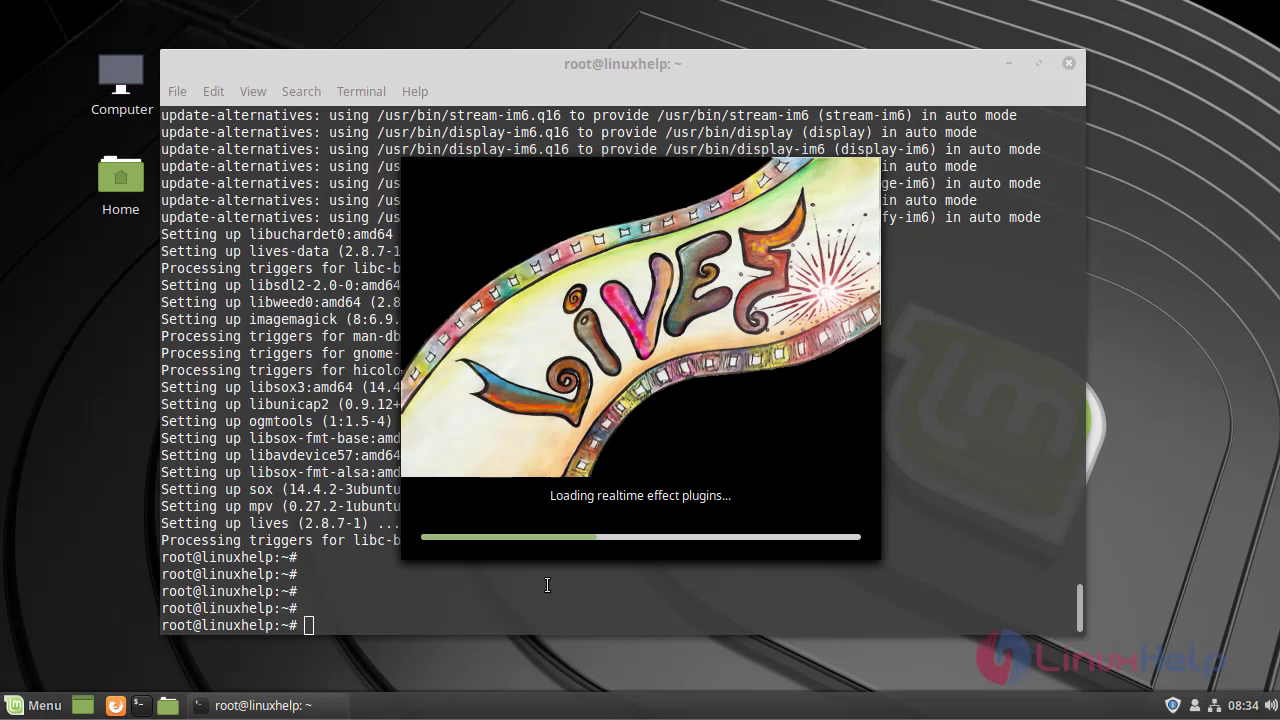Click the 'Setting up mpv (0.27.2-1ubuntu' line
1280x720 pixels.
[x=280, y=506]
